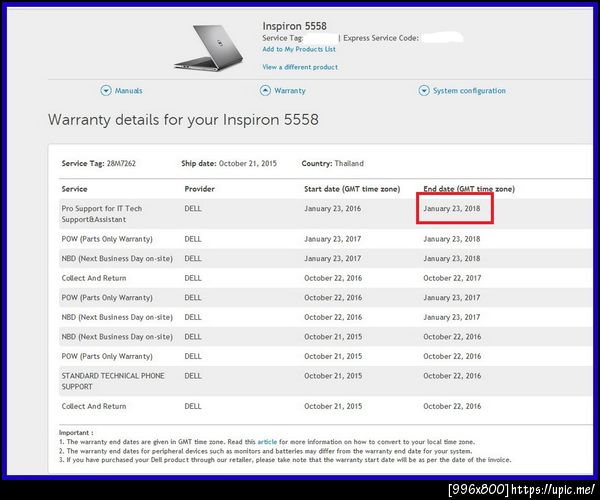Click Pro Support end date January 23, 2018
This screenshot has height=500, width=600.
[452, 208]
